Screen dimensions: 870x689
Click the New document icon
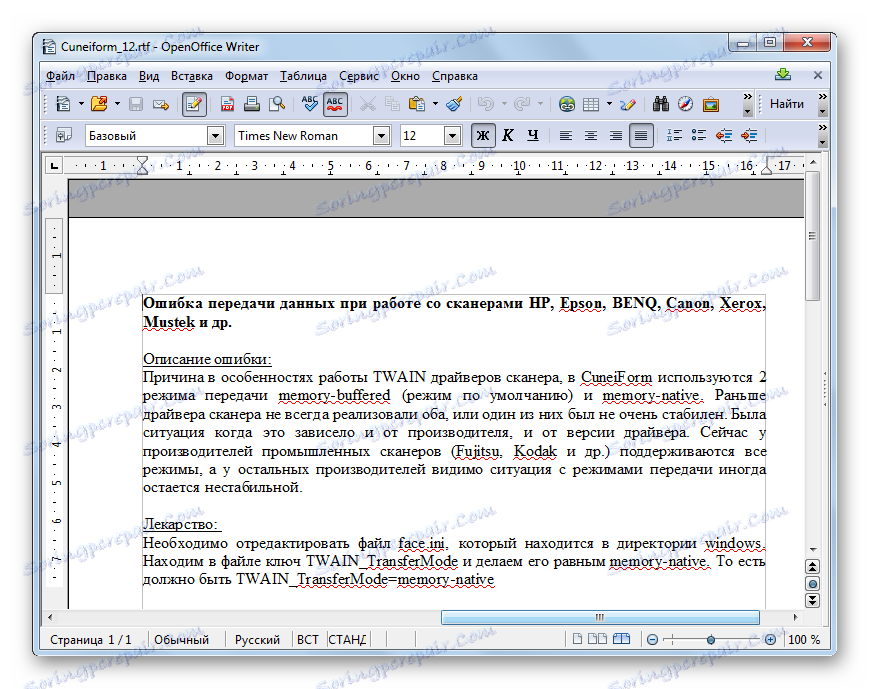coord(63,104)
